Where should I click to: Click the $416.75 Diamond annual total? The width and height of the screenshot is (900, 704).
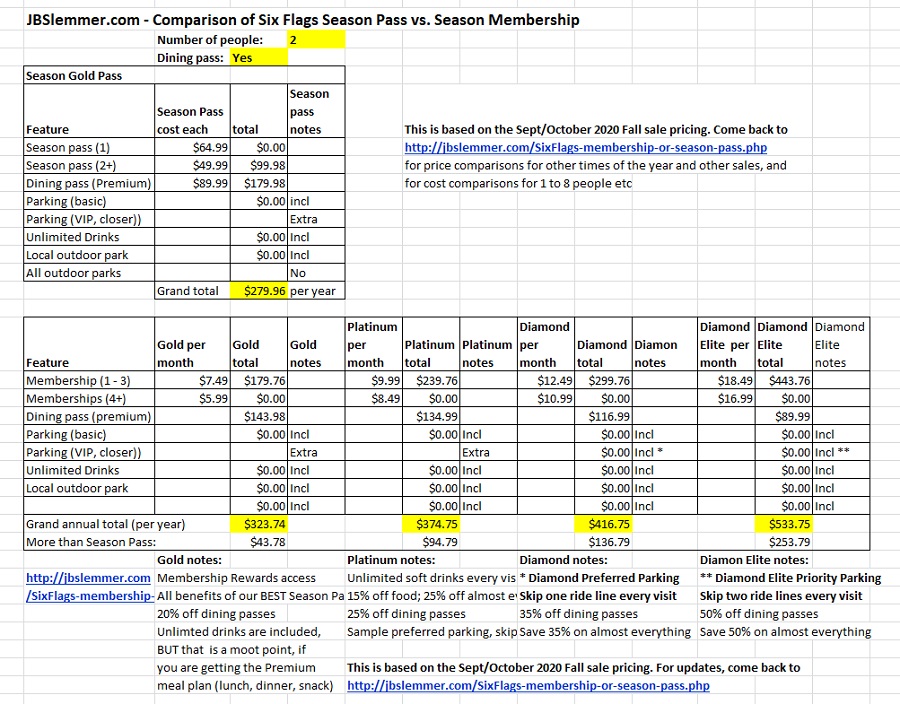603,524
